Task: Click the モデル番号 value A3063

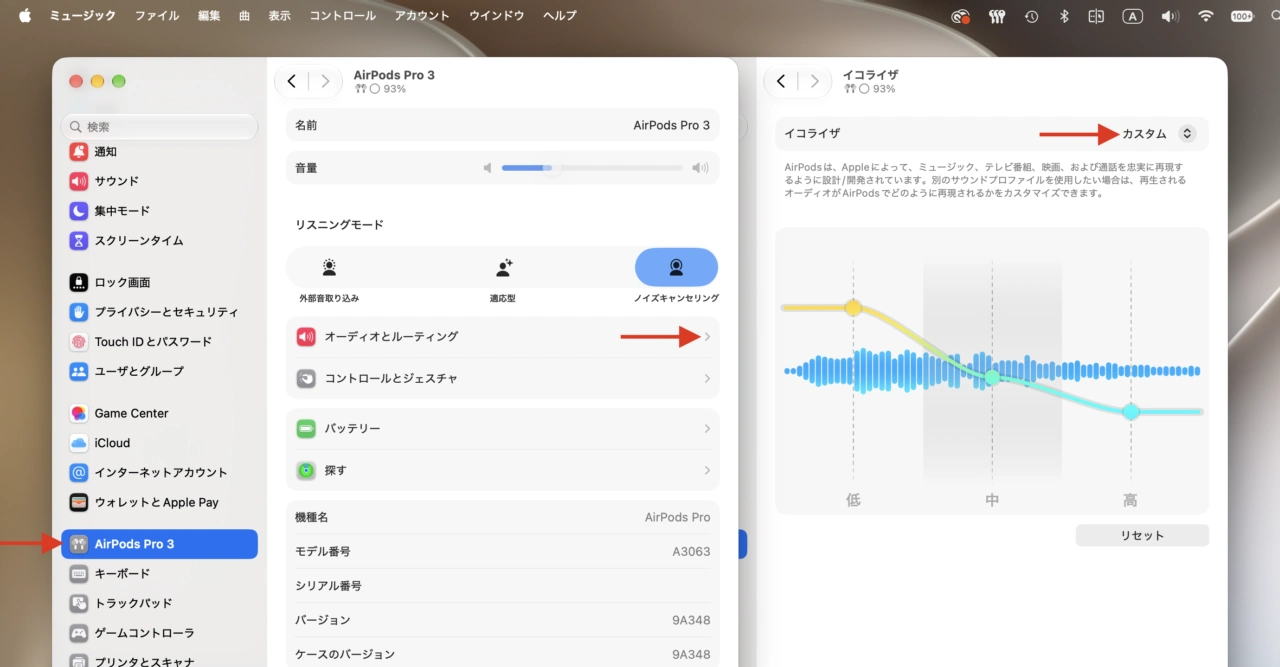Action: pyautogui.click(x=691, y=552)
